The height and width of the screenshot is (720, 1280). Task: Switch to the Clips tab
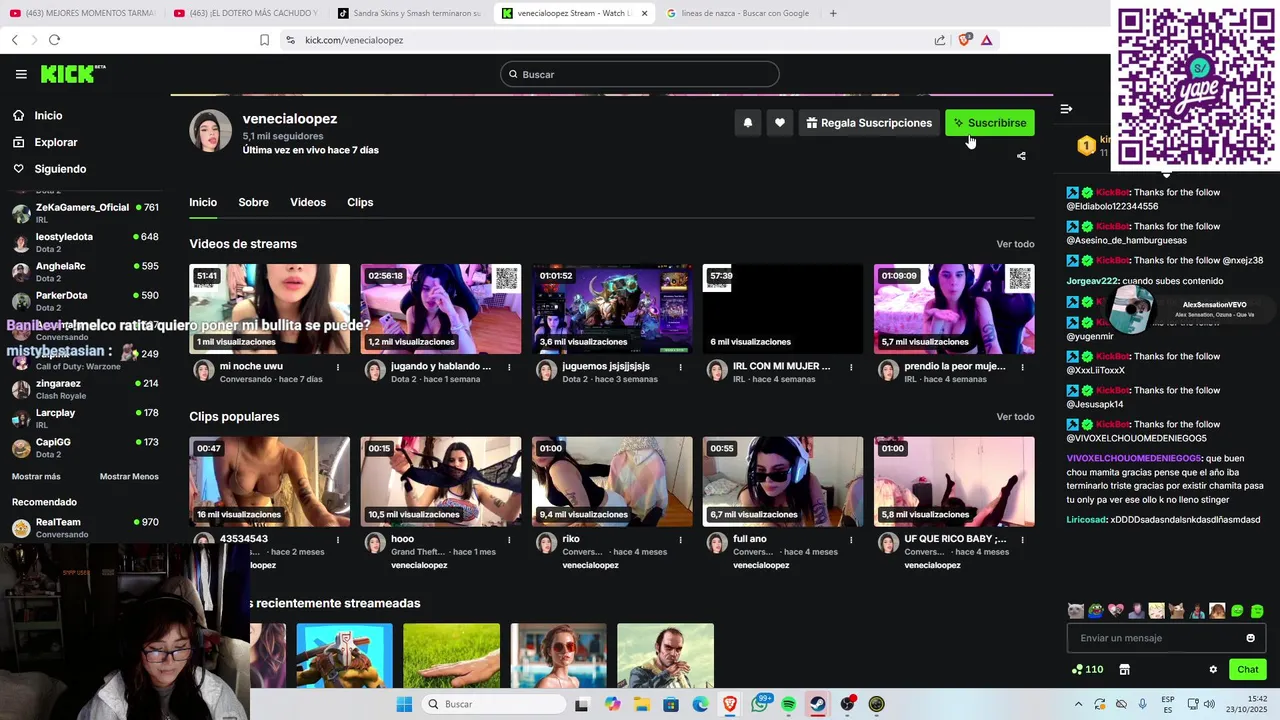pyautogui.click(x=360, y=203)
